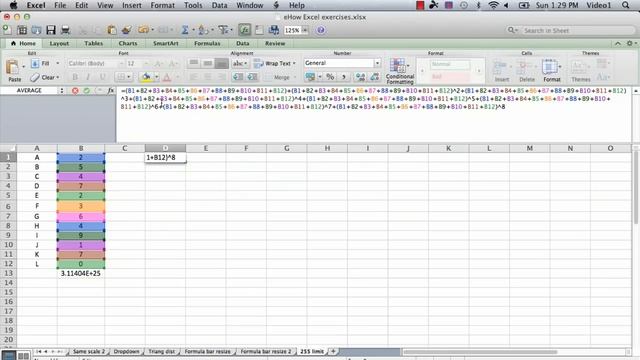Cancel formula entry with red X
The image size is (640, 360).
75,91
